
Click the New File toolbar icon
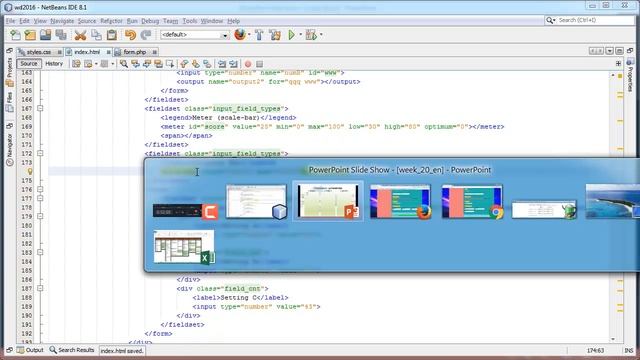pos(15,35)
